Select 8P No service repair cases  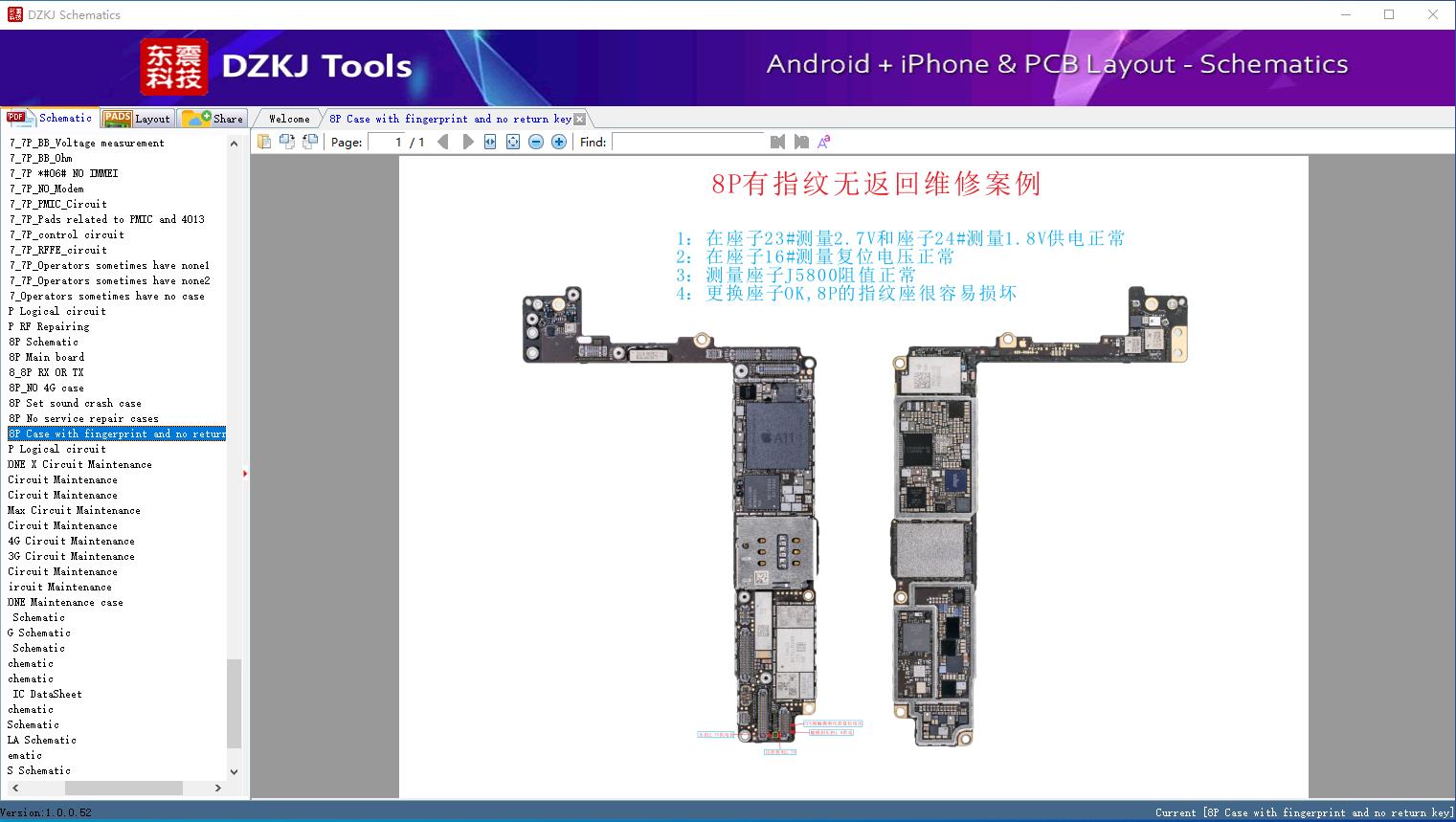[x=84, y=418]
